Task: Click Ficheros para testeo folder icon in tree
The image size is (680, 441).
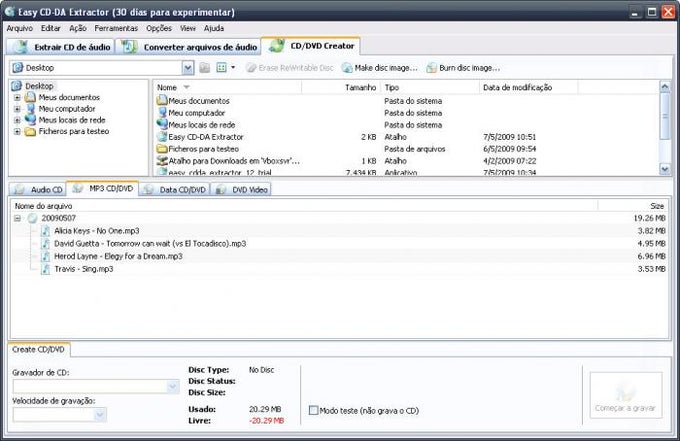Action: pyautogui.click(x=30, y=131)
